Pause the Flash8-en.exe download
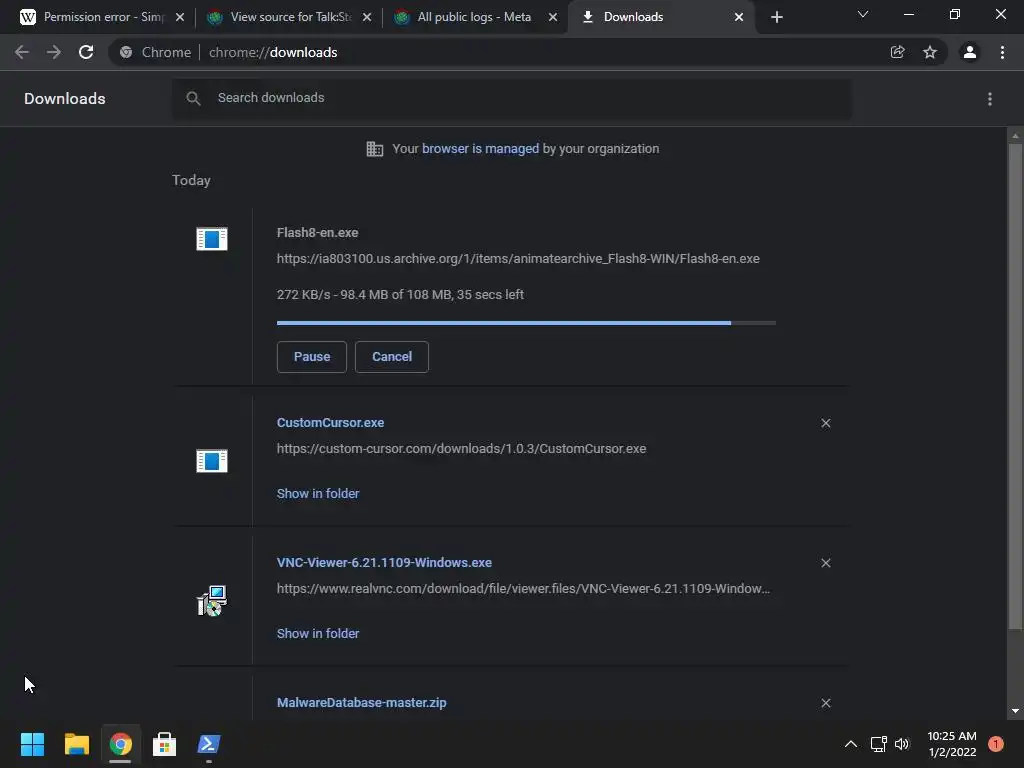The width and height of the screenshot is (1024, 768). [x=312, y=357]
